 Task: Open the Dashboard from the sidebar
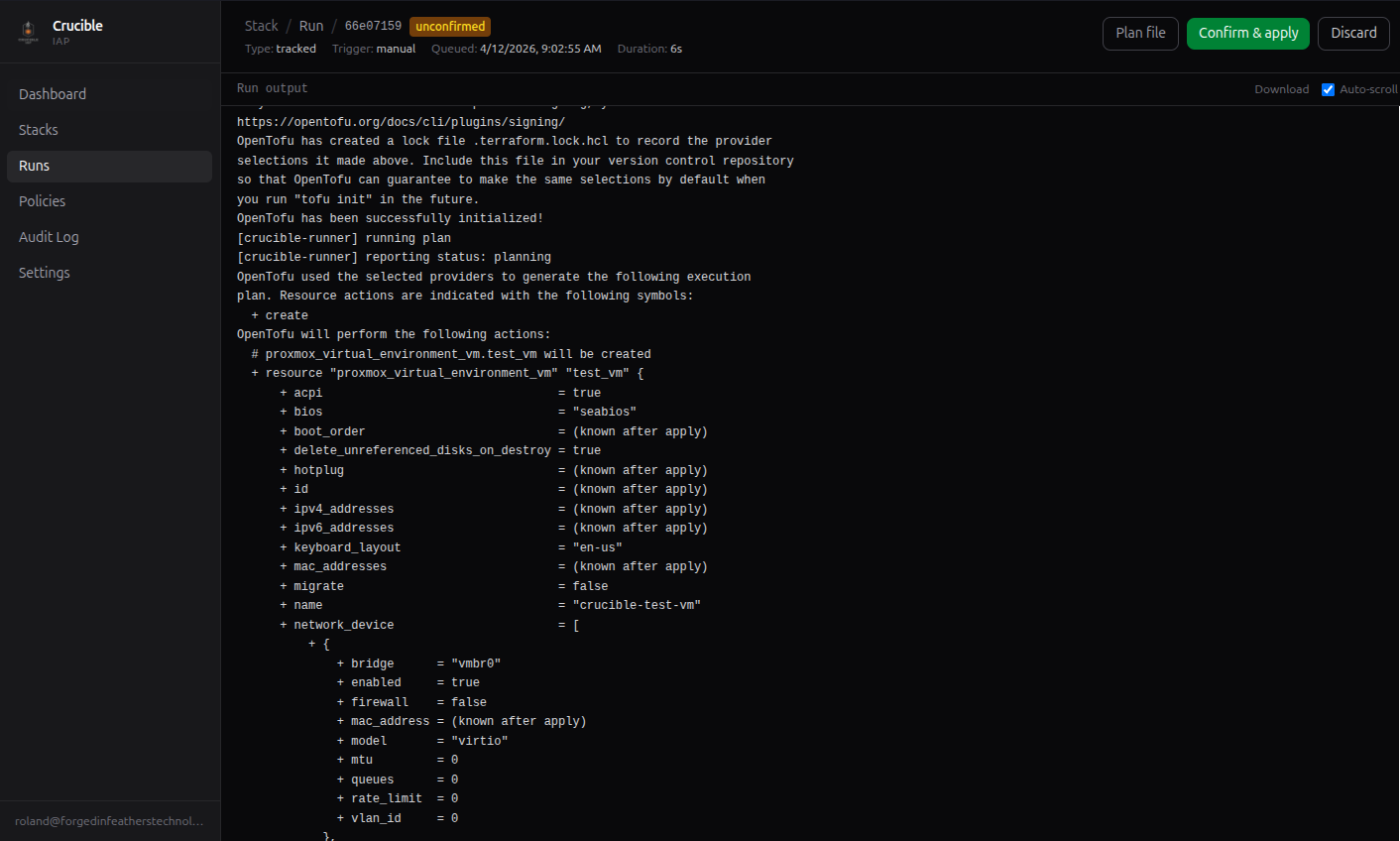53,93
